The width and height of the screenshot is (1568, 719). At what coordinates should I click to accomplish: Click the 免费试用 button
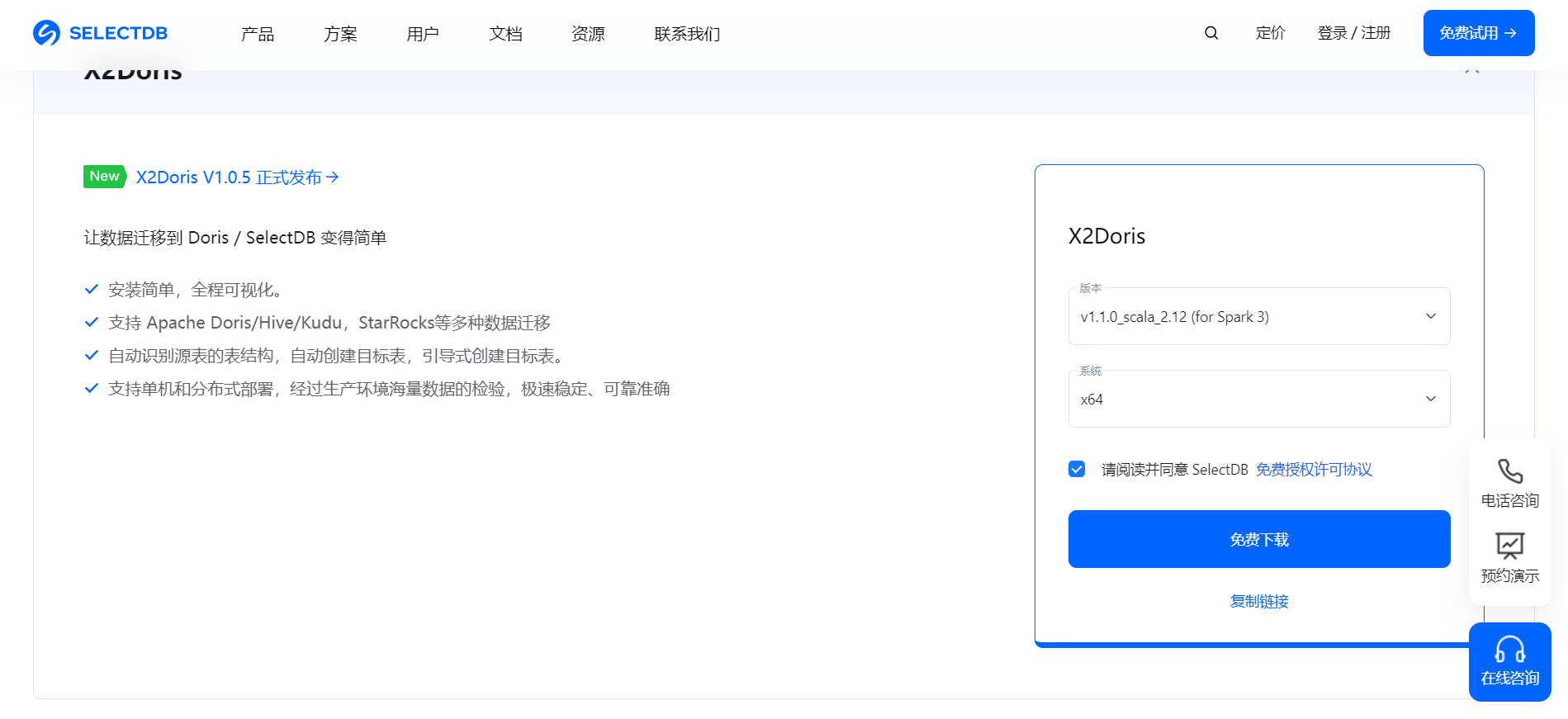[1479, 33]
